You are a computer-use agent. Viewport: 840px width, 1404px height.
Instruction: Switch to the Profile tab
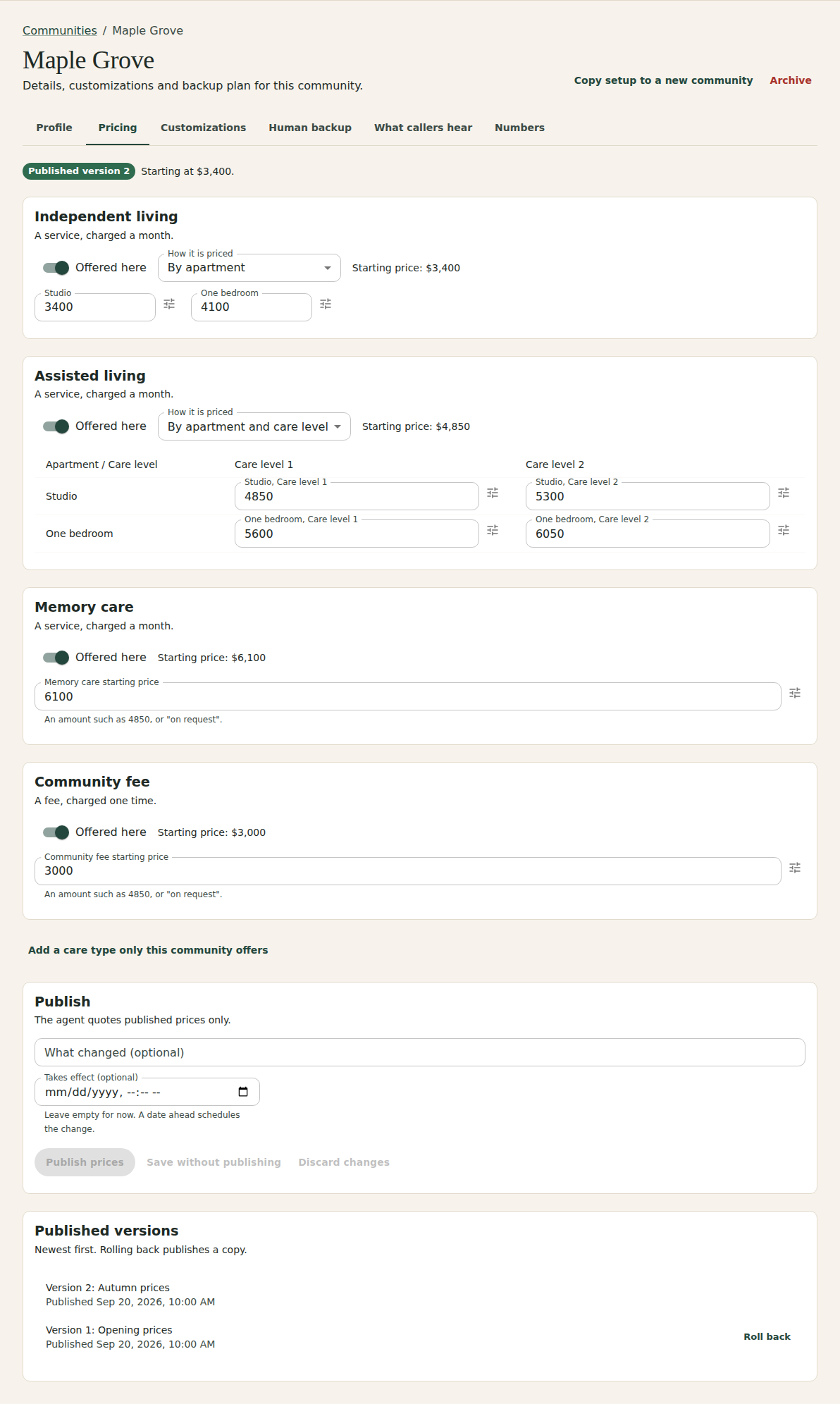pos(54,128)
